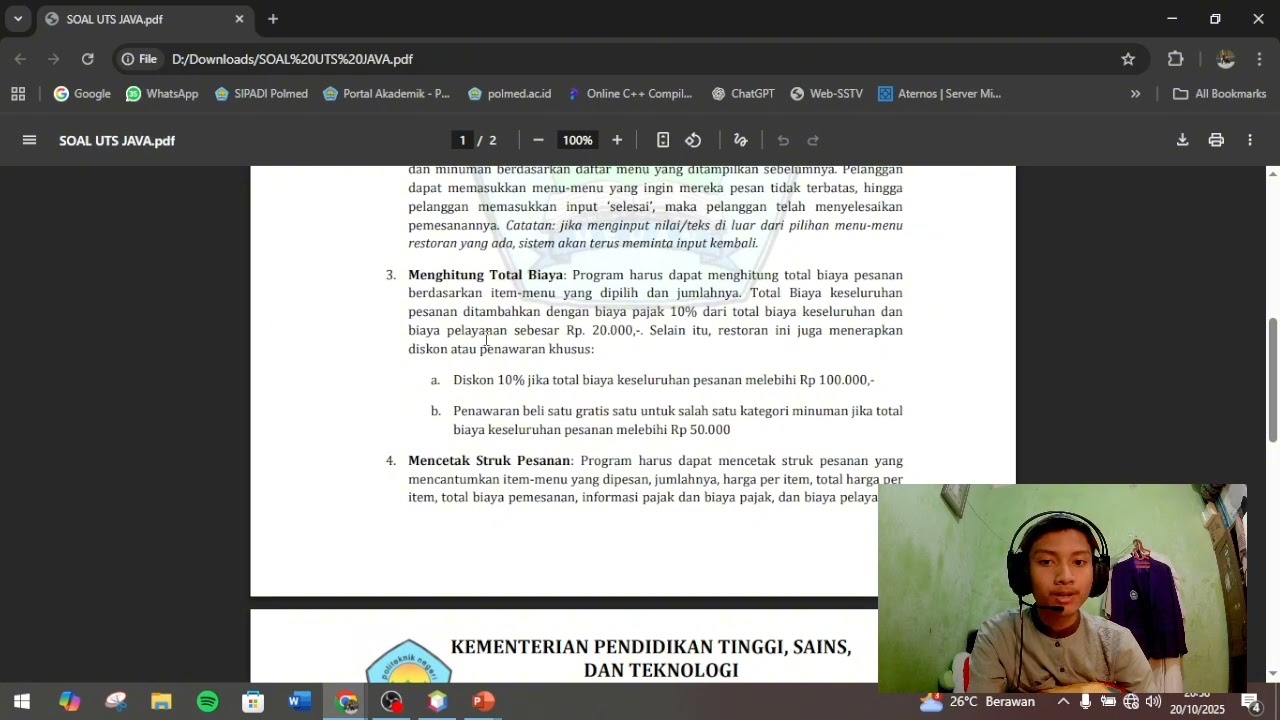
Task: Open the apps grid in bookmarks bar
Action: coord(18,94)
